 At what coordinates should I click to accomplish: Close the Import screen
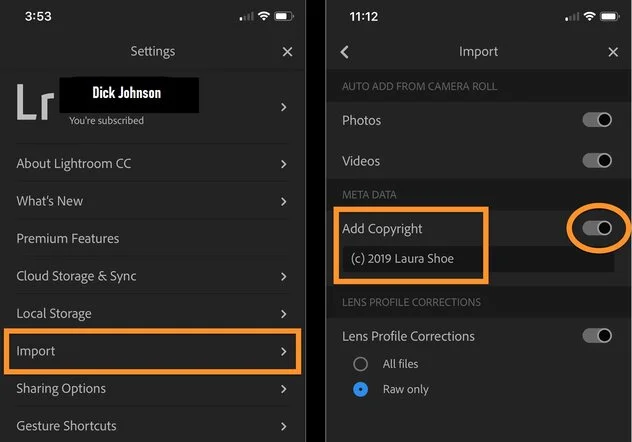click(613, 52)
